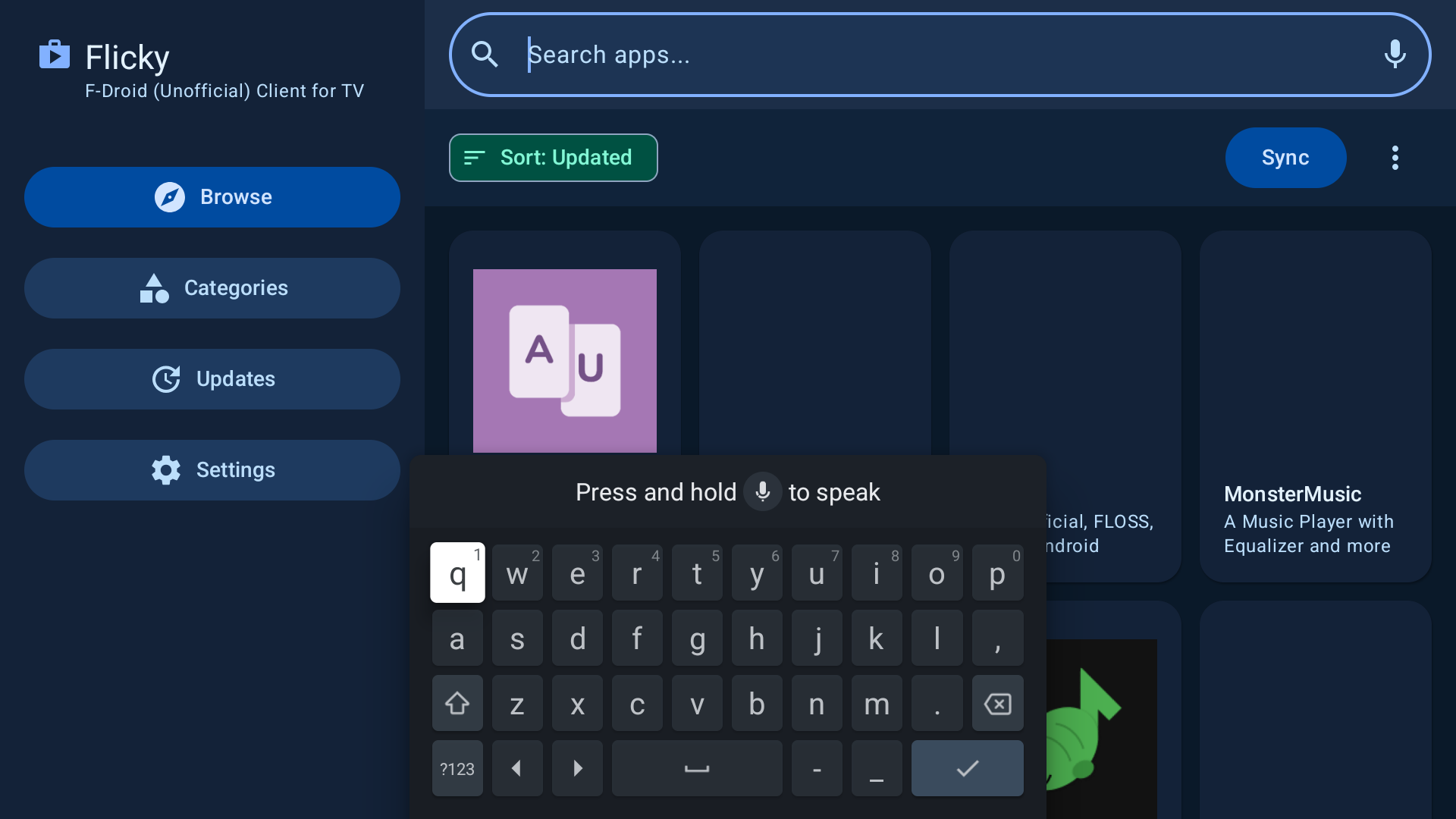Open the three-dot overflow menu
The width and height of the screenshot is (1456, 819).
1395,158
